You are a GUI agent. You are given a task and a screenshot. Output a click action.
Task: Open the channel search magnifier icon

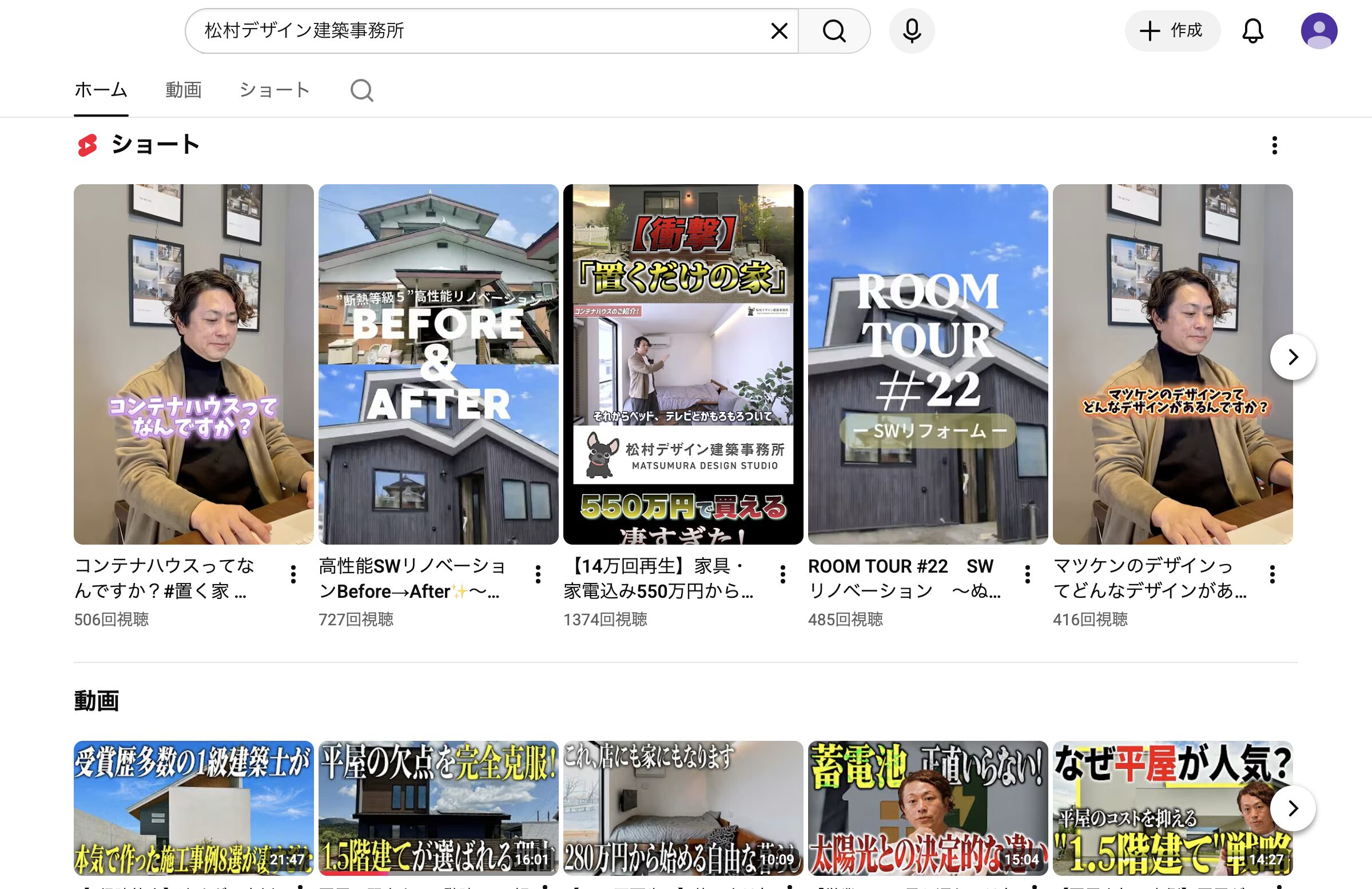(361, 90)
